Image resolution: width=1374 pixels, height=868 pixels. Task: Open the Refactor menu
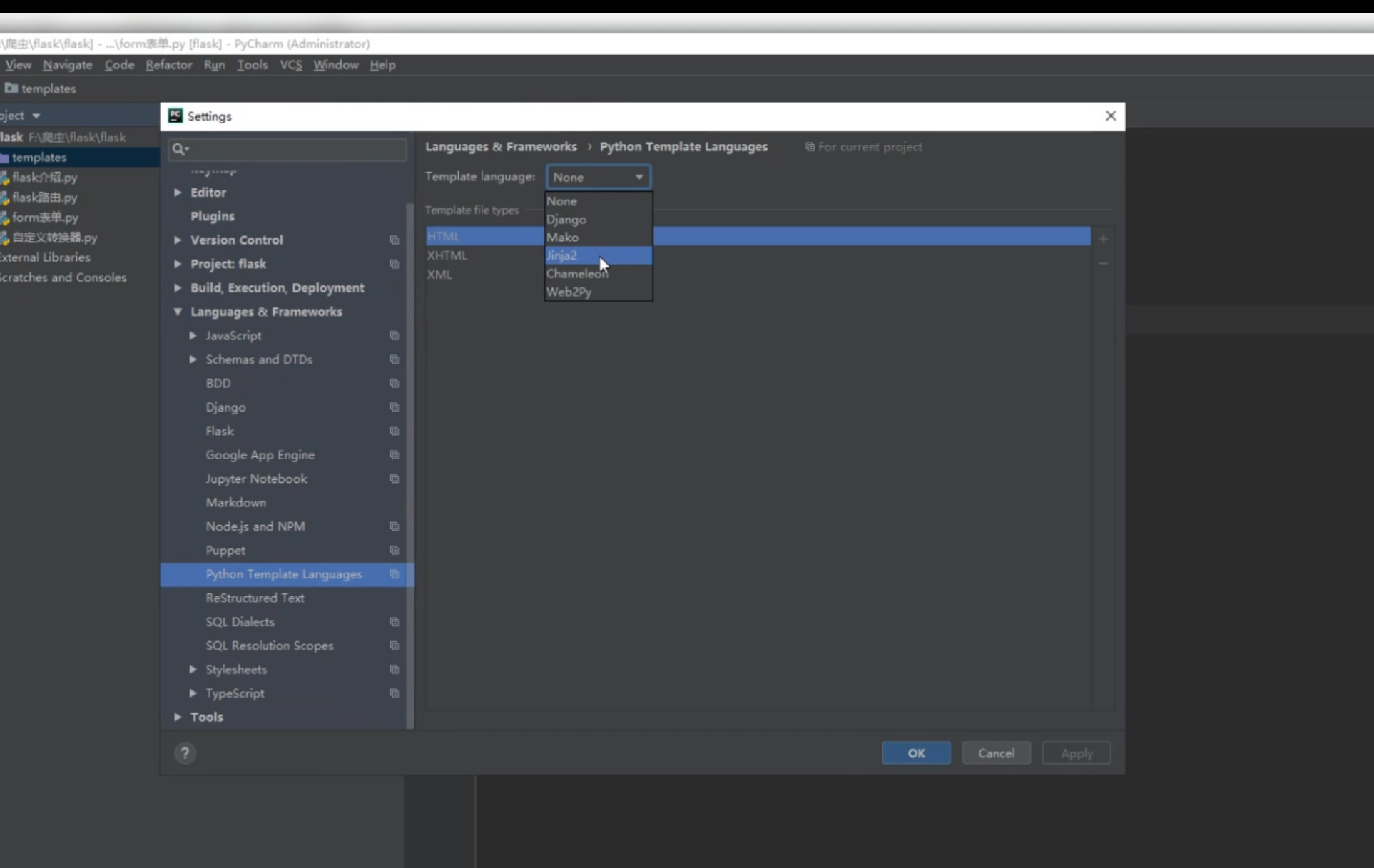click(x=168, y=65)
